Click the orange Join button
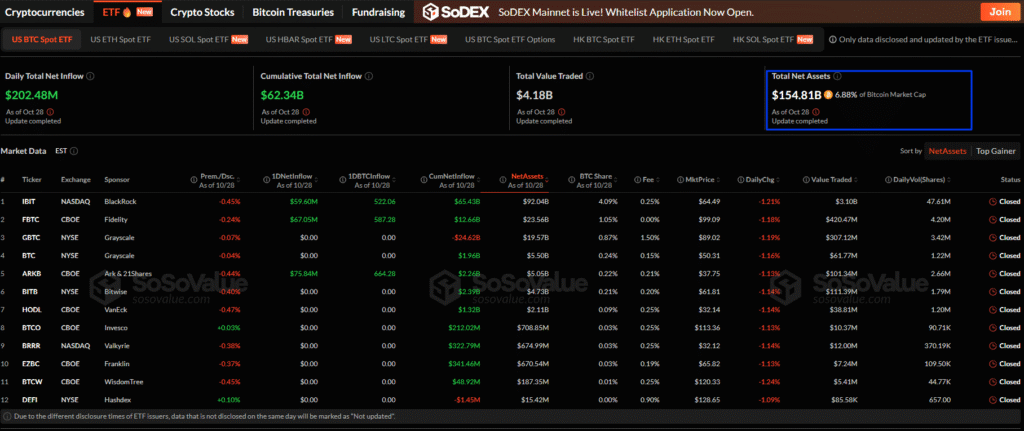1024x431 pixels. pyautogui.click(x=1000, y=12)
